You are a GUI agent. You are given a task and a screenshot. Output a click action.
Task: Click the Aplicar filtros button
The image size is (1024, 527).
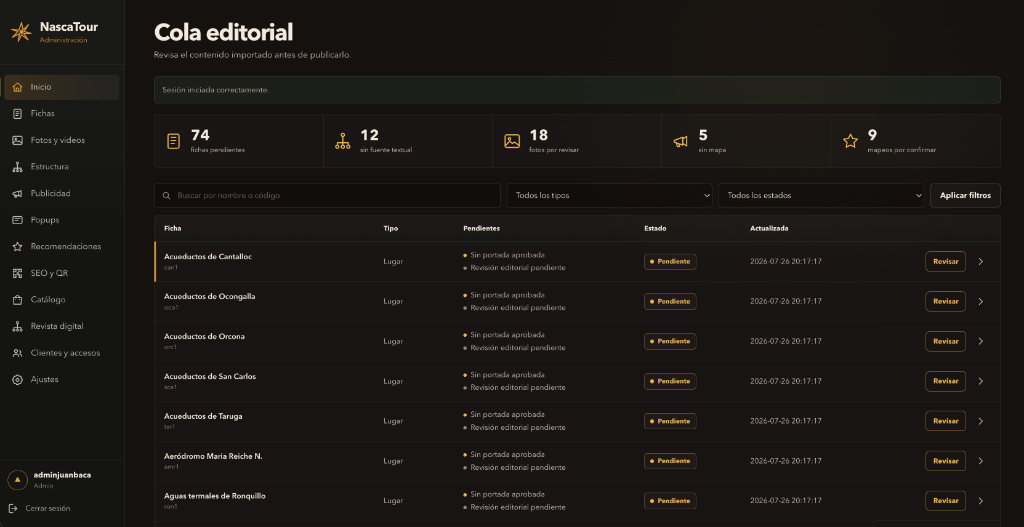click(965, 195)
